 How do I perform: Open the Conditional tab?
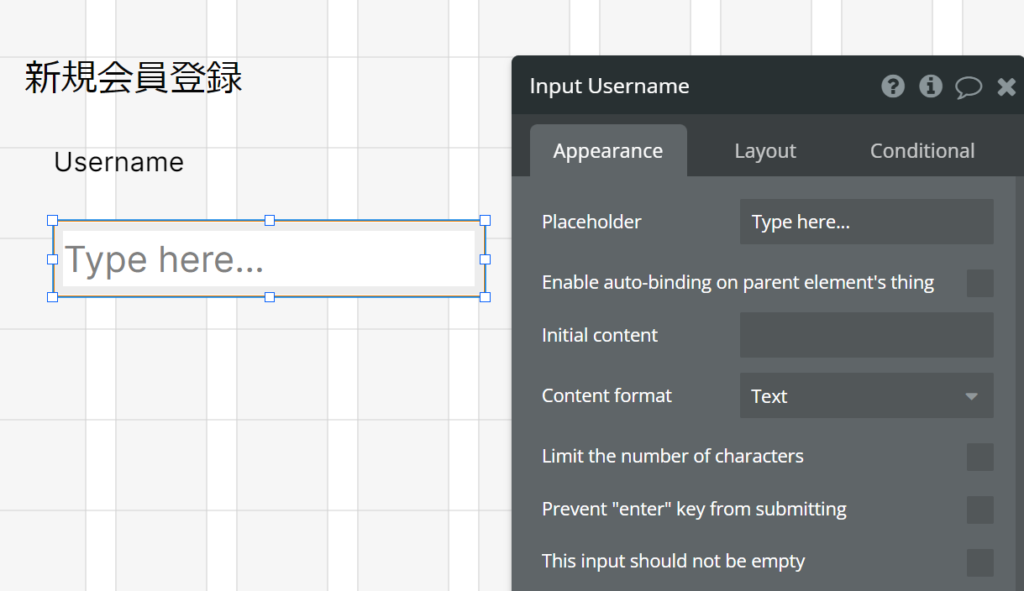(x=922, y=151)
